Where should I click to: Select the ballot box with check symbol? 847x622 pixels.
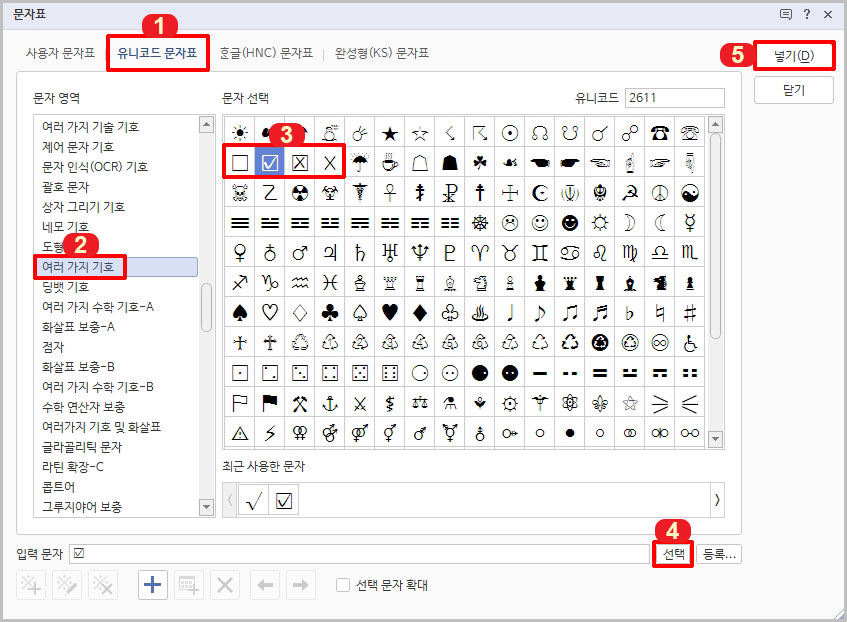point(268,160)
